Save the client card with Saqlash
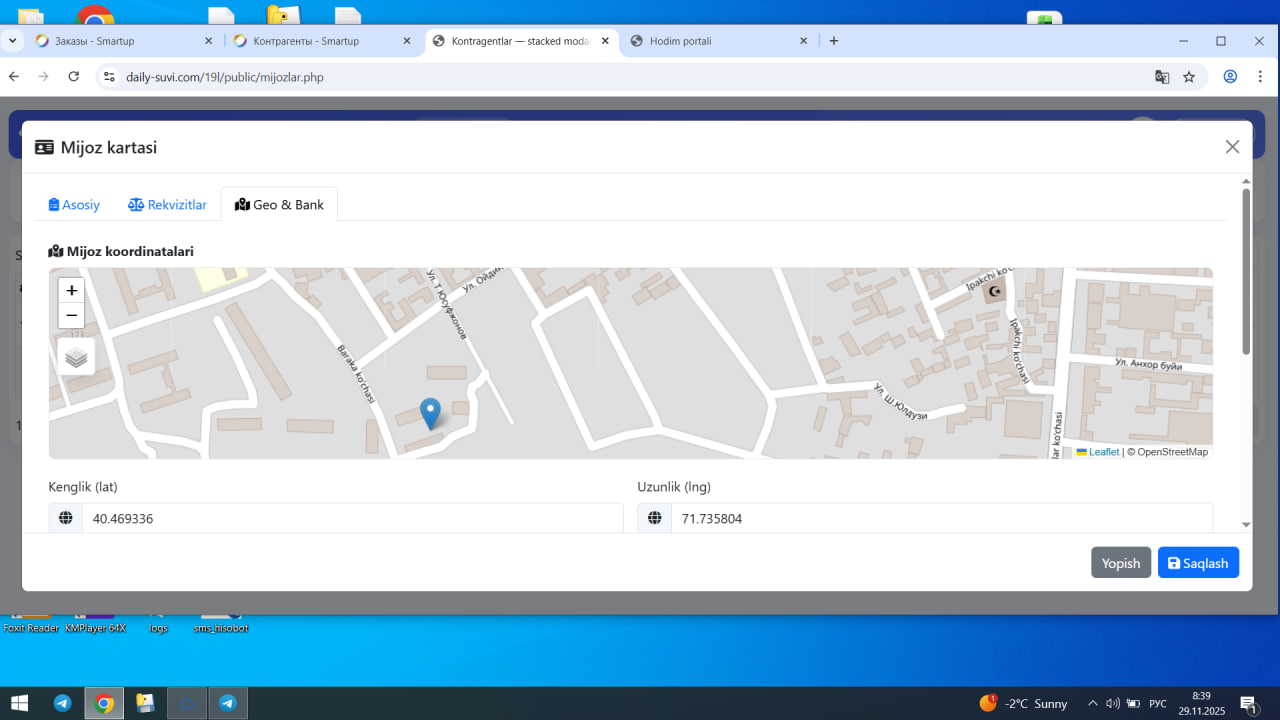1280x720 pixels. coord(1198,563)
